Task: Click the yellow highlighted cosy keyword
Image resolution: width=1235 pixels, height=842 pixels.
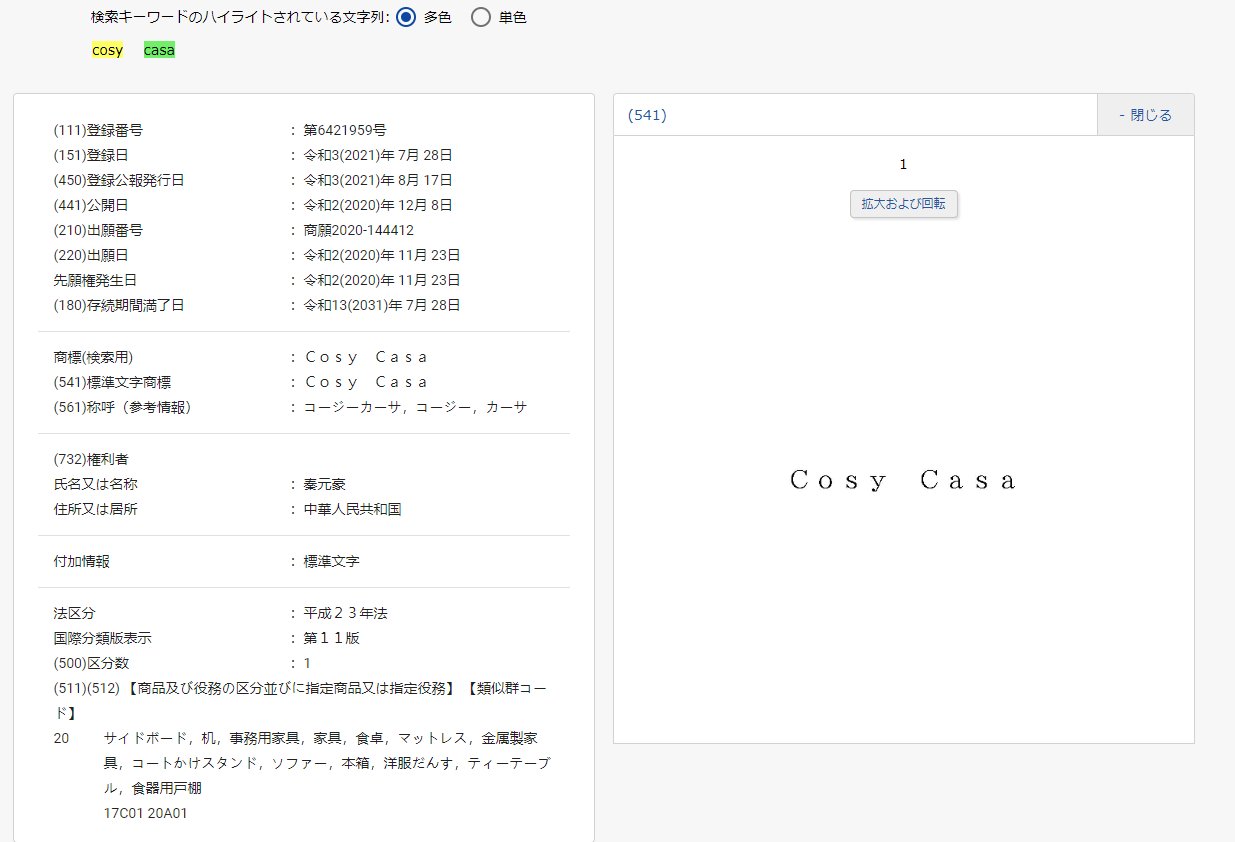Action: tap(107, 50)
